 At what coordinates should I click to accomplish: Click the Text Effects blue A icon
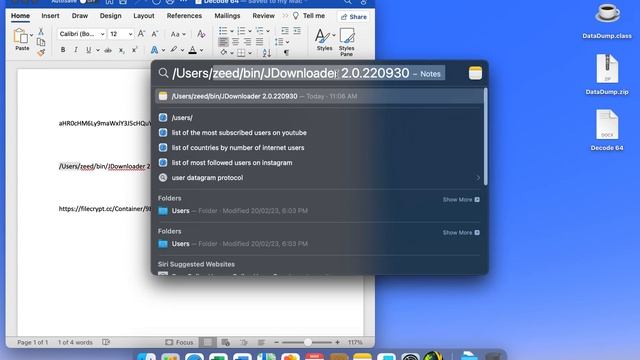pyautogui.click(x=154, y=50)
